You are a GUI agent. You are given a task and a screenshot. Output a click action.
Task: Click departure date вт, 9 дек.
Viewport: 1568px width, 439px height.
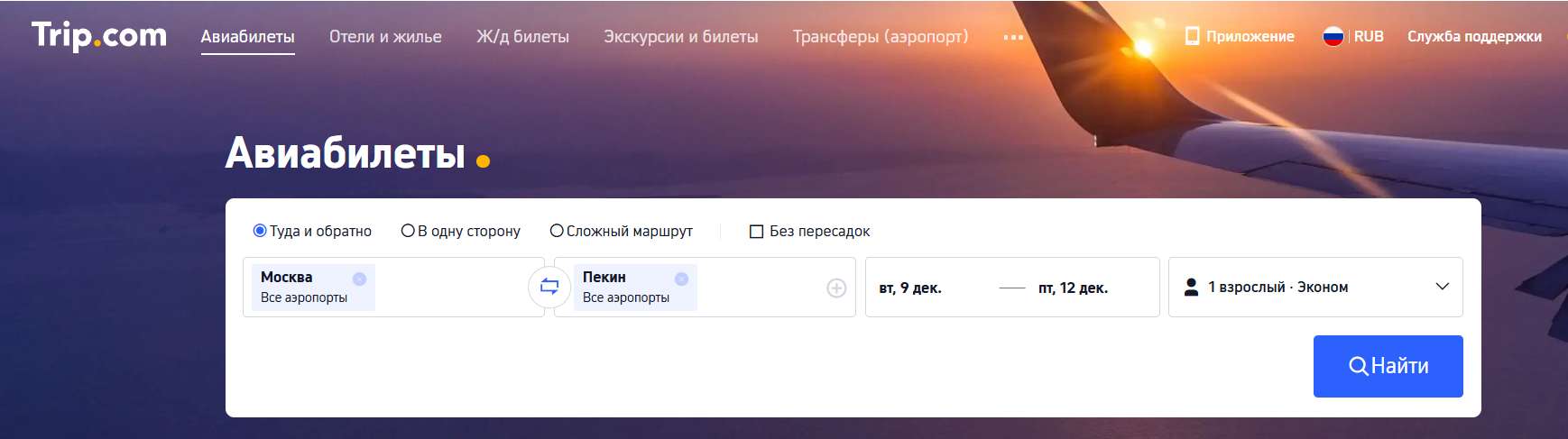coord(909,288)
